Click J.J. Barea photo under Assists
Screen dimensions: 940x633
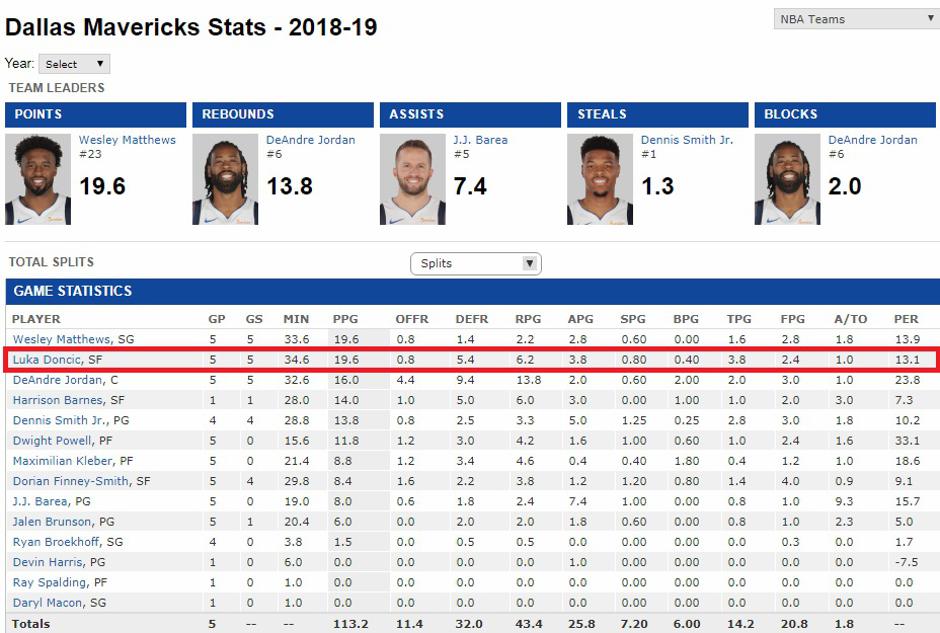click(x=413, y=179)
